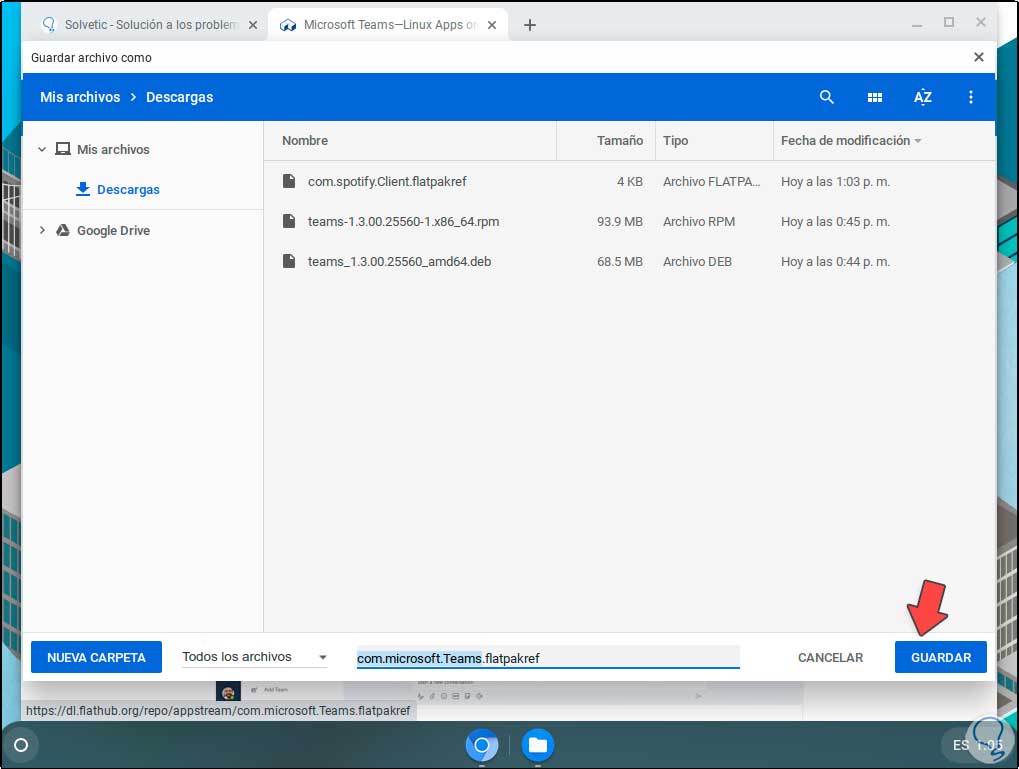Click Descargas in the breadcrumb
Image resolution: width=1019 pixels, height=769 pixels.
179,98
